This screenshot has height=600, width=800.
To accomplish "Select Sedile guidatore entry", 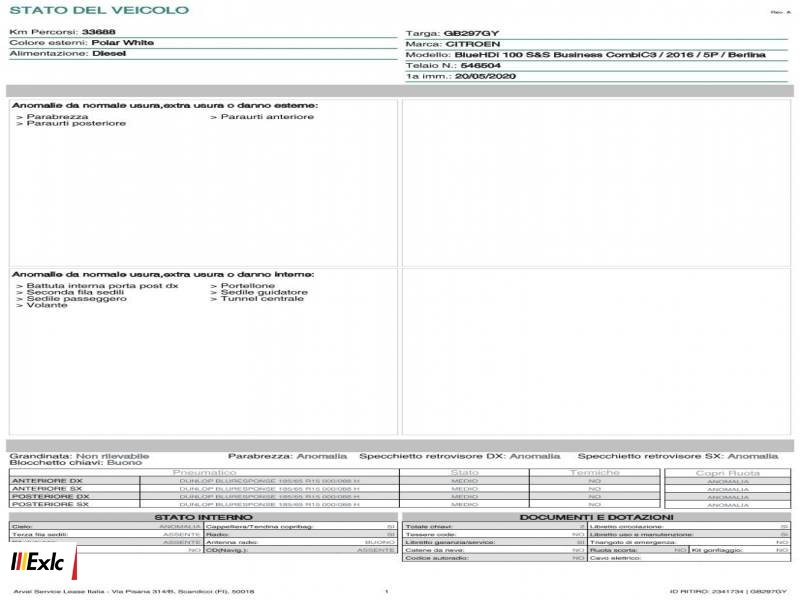I will click(x=264, y=292).
